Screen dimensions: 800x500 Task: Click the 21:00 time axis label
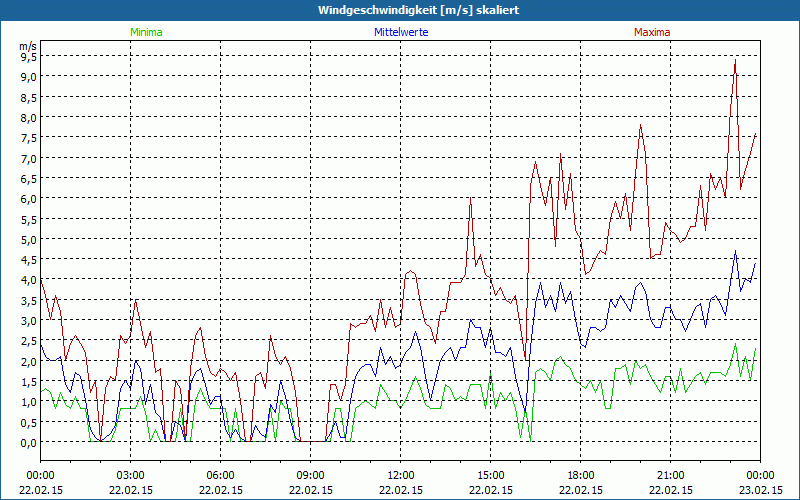click(x=670, y=476)
